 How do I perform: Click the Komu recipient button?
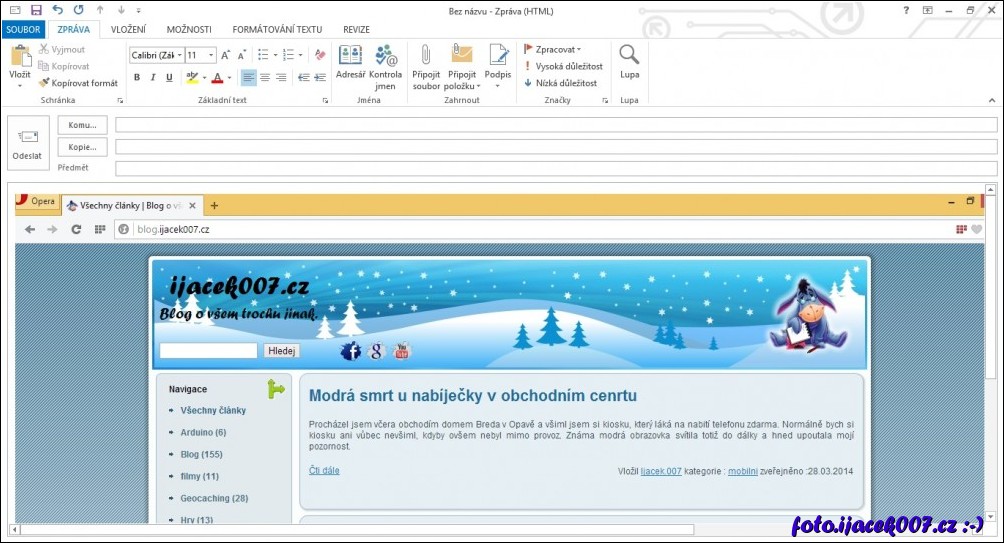coord(82,125)
